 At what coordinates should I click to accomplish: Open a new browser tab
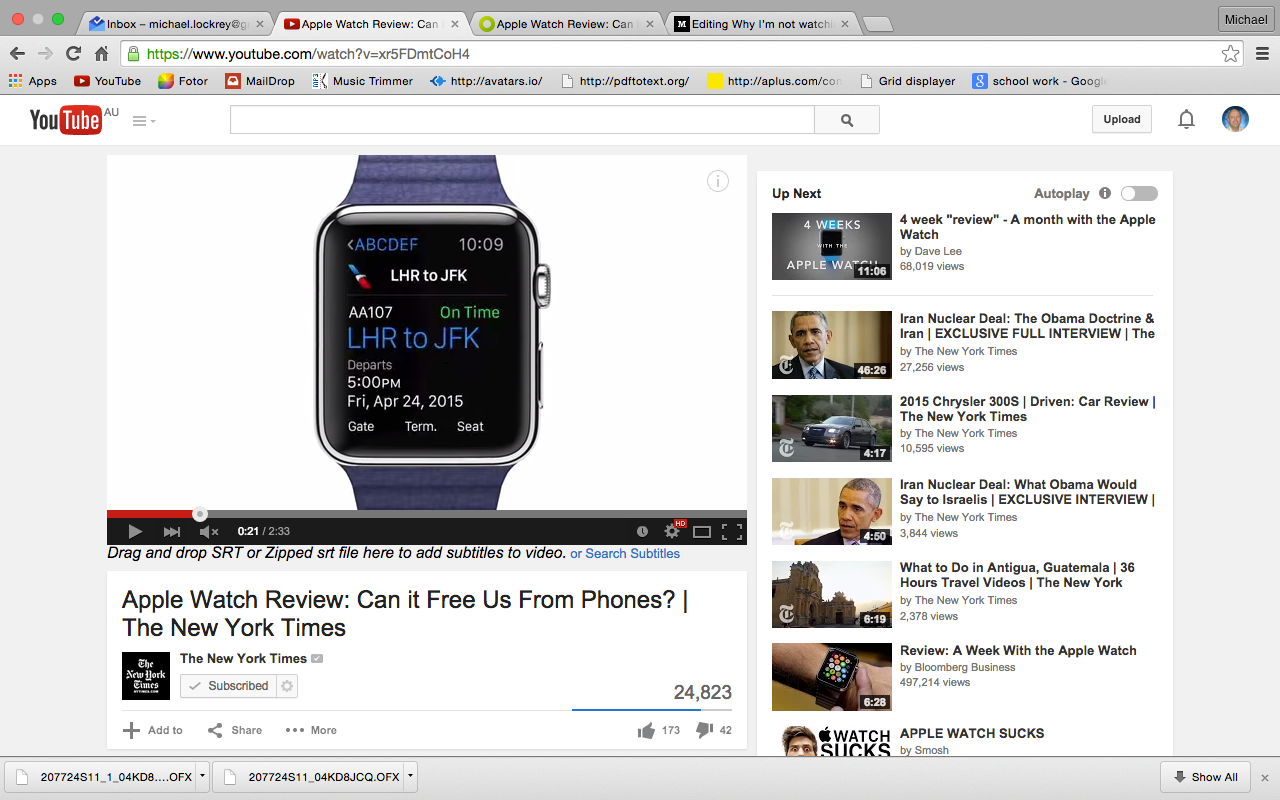click(878, 24)
